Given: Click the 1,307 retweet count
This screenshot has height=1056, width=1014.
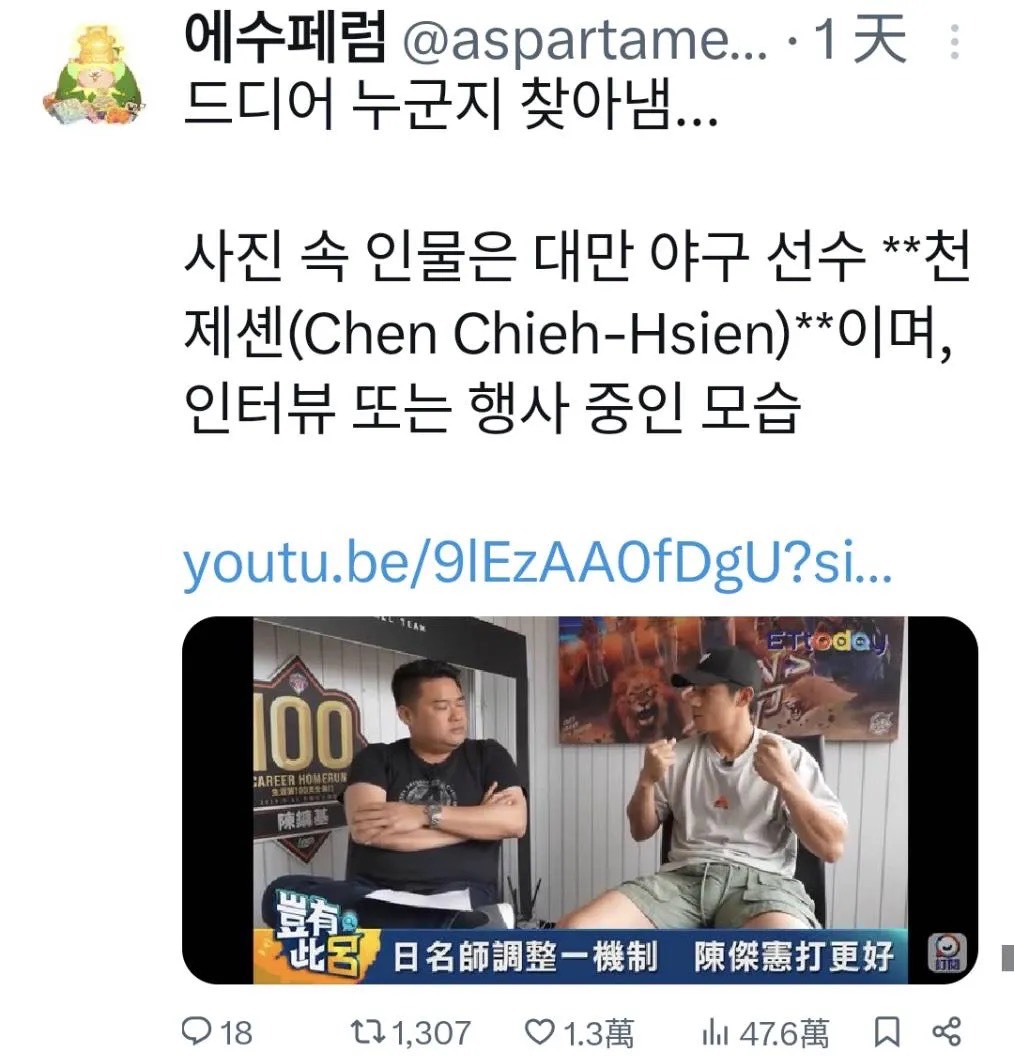Looking at the screenshot, I should 430,1032.
